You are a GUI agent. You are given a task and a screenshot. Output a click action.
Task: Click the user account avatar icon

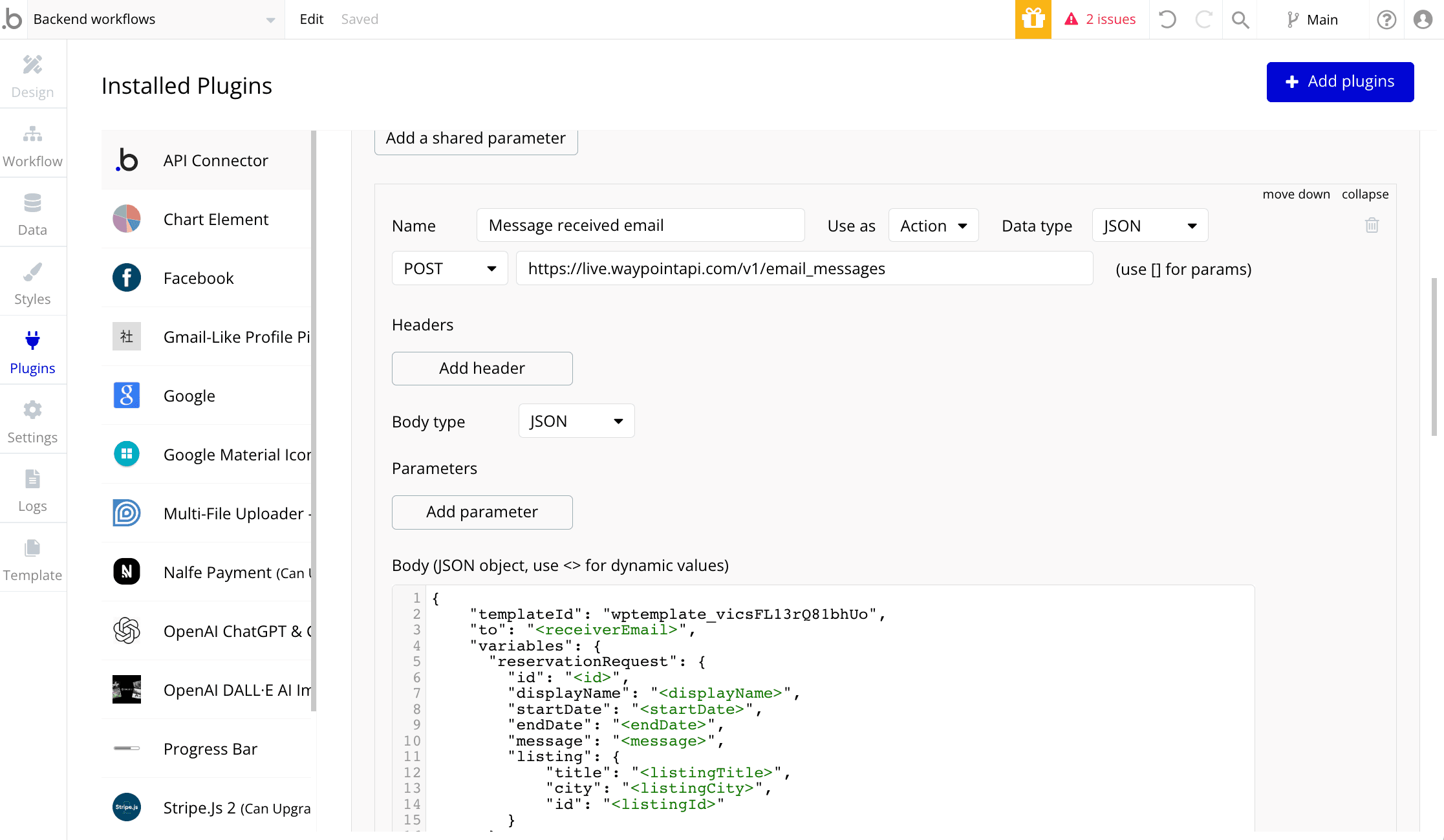1423,19
